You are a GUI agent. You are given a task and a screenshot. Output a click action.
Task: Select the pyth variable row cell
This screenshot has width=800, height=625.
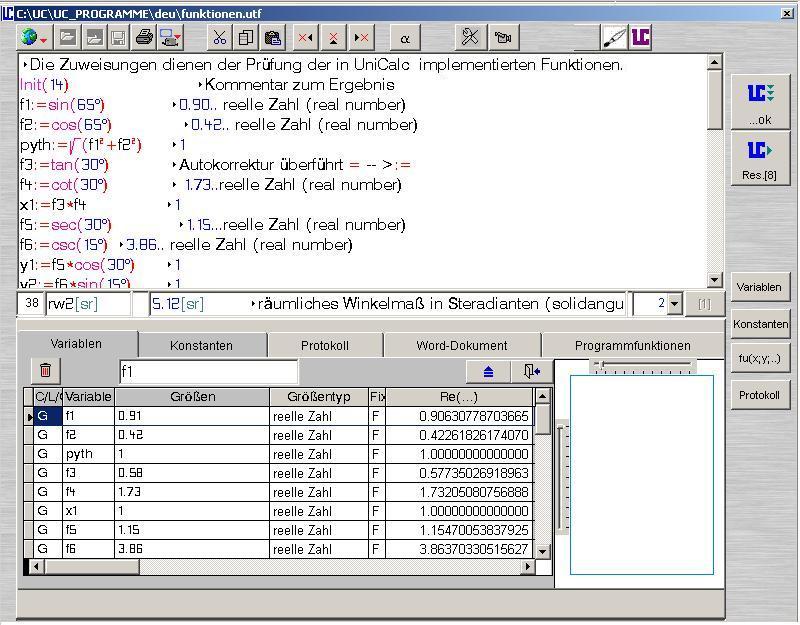[88, 454]
